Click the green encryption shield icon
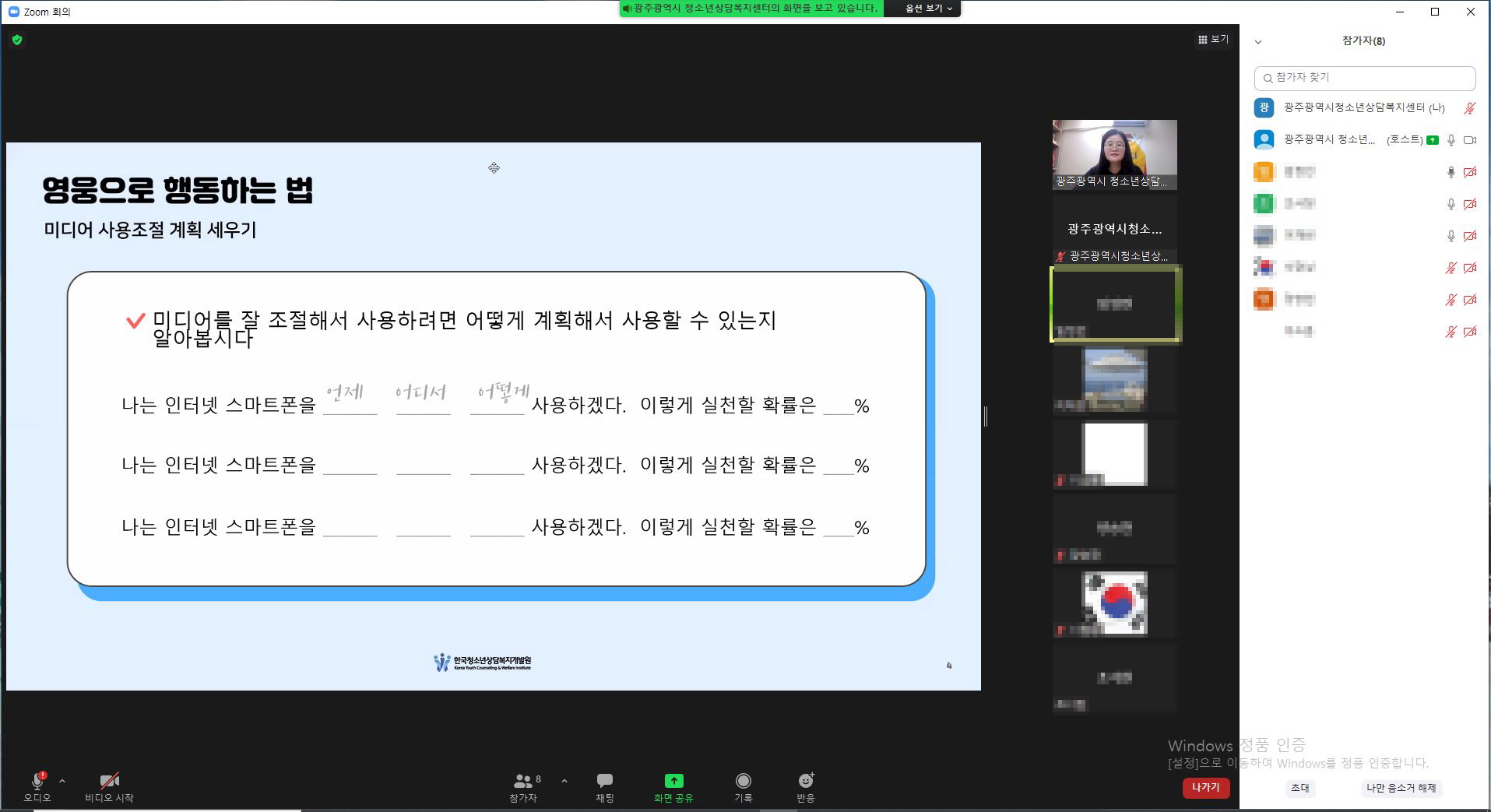 [17, 40]
